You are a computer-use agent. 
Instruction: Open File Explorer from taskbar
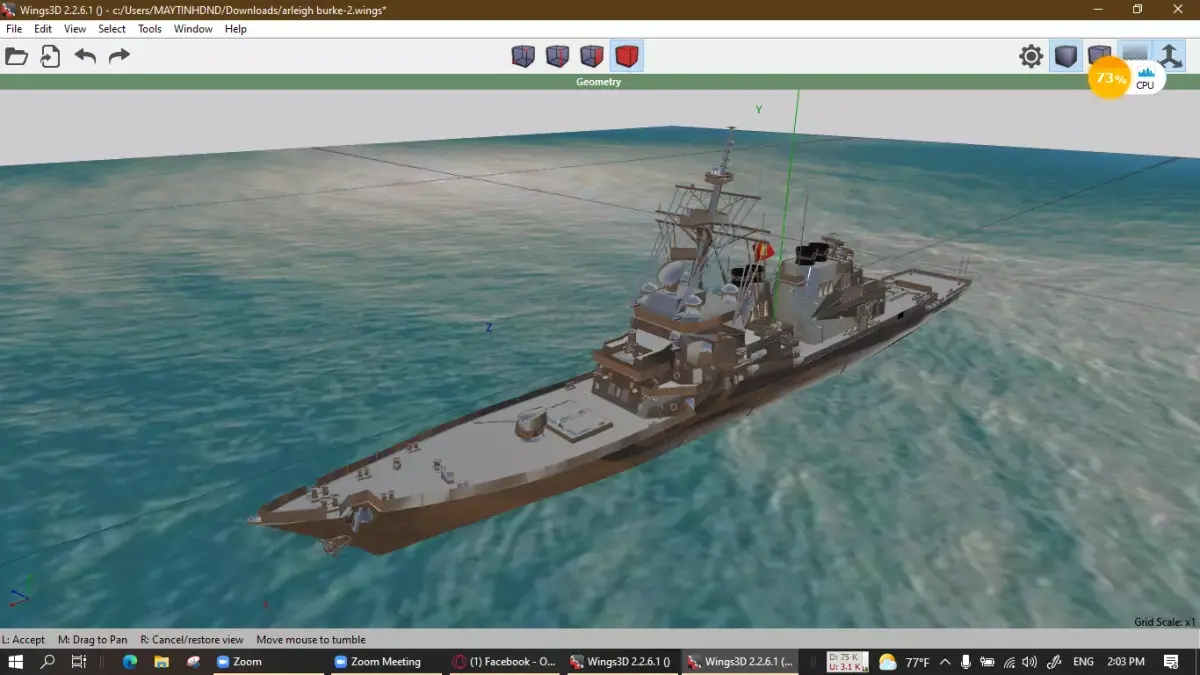(161, 661)
